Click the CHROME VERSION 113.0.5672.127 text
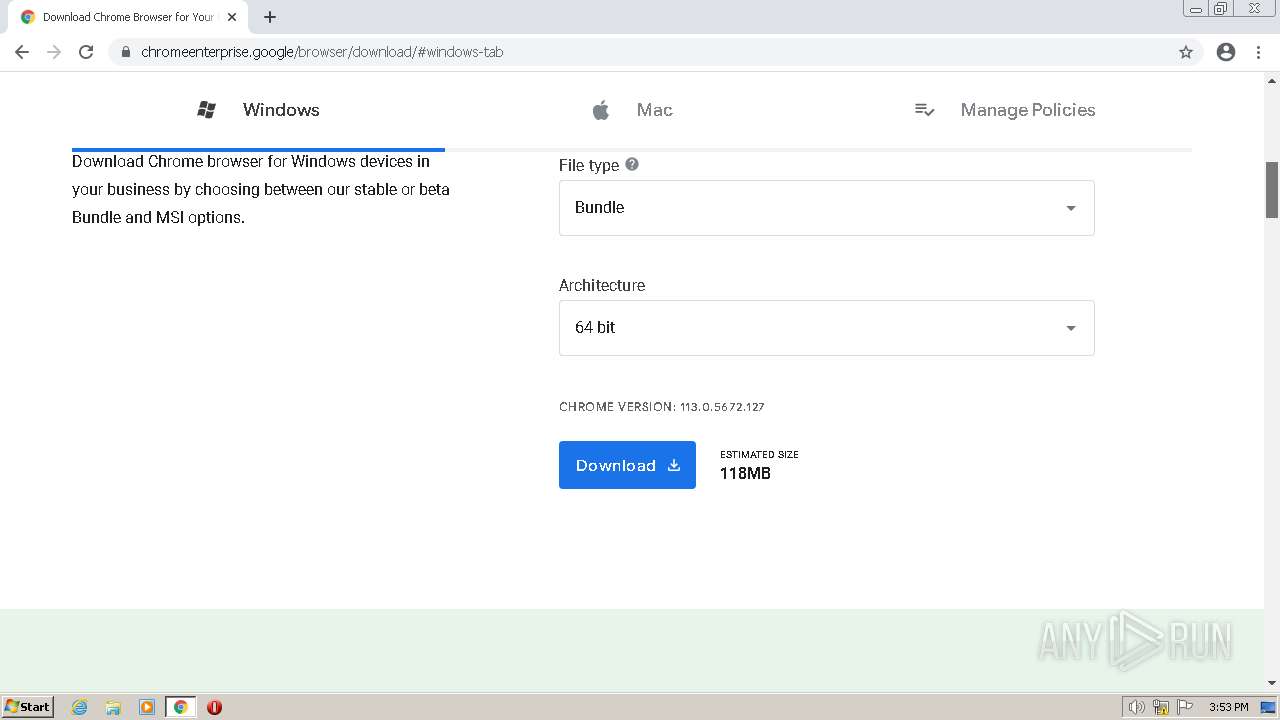The image size is (1280, 720). coord(662,407)
